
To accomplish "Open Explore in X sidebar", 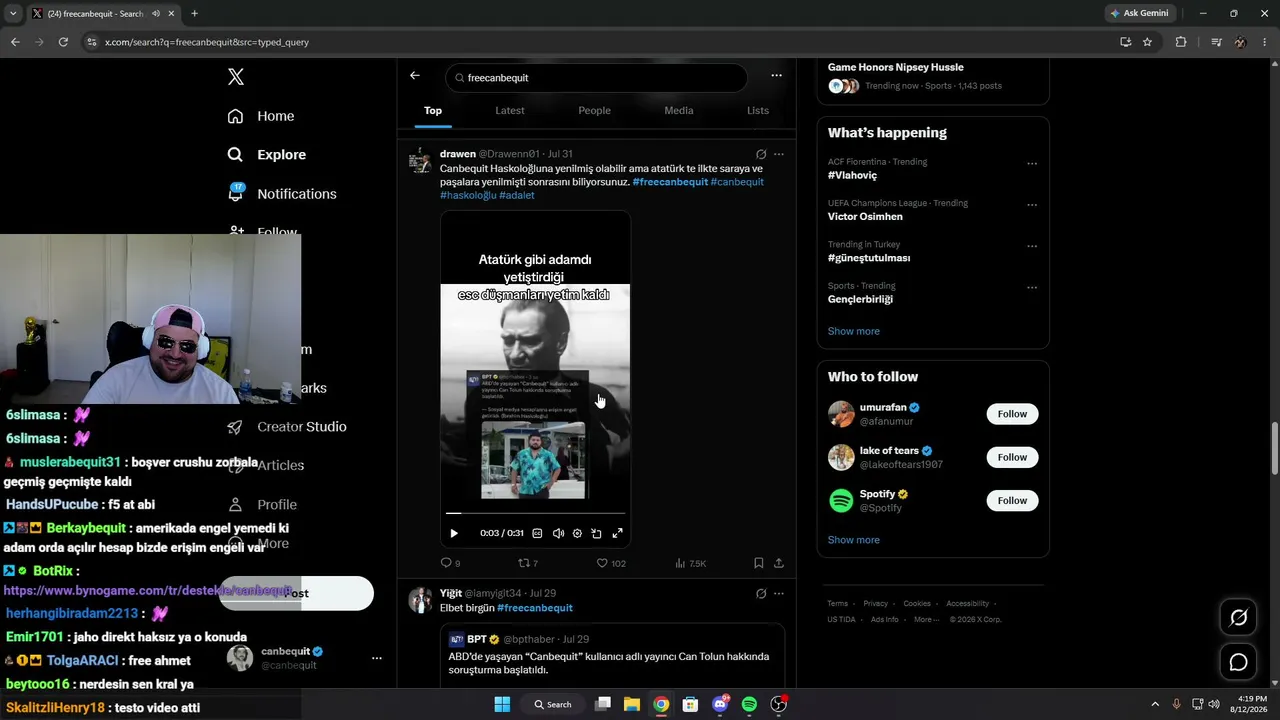I will point(266,155).
